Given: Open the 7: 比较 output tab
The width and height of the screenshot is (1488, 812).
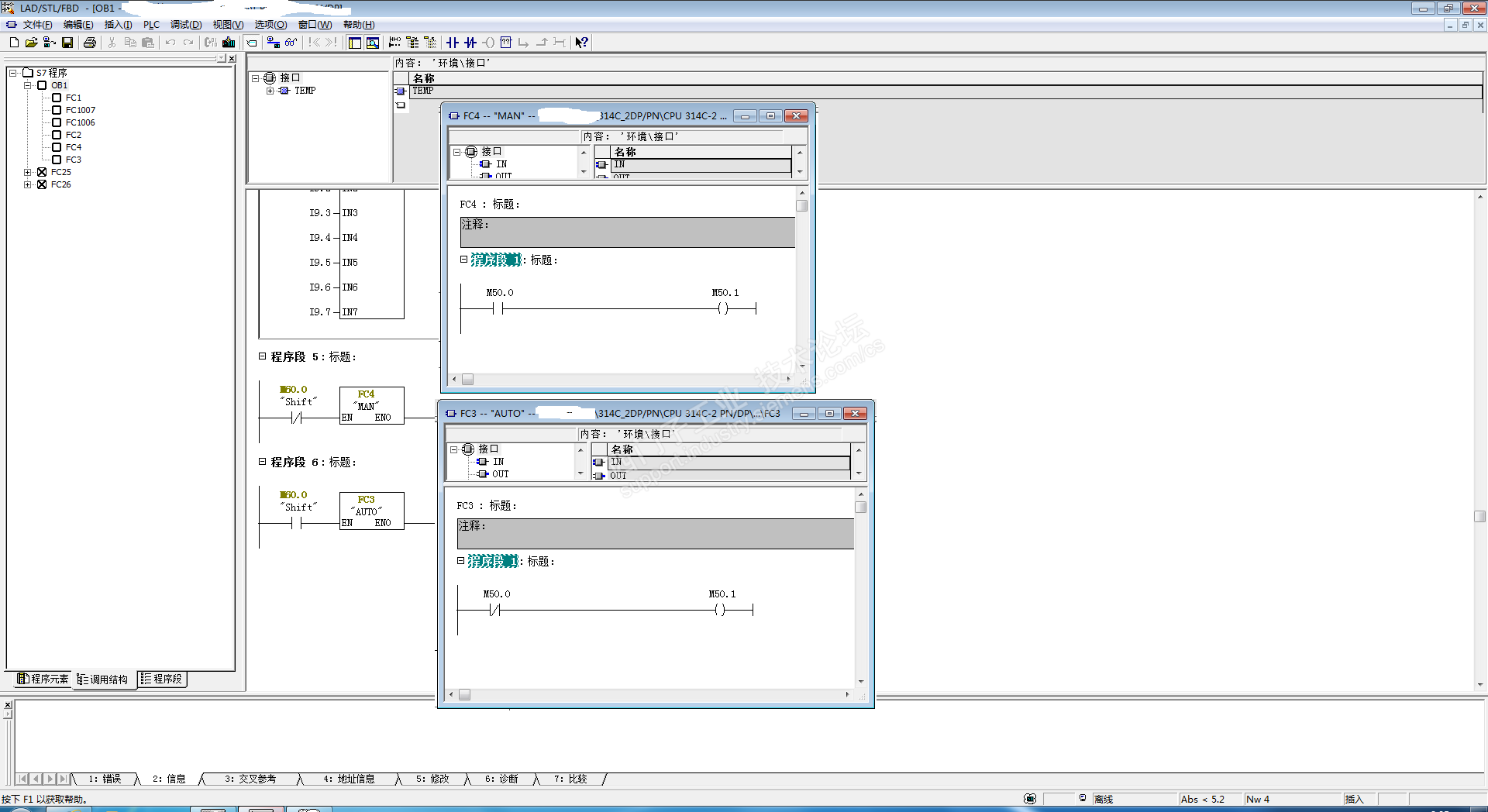Looking at the screenshot, I should (570, 779).
